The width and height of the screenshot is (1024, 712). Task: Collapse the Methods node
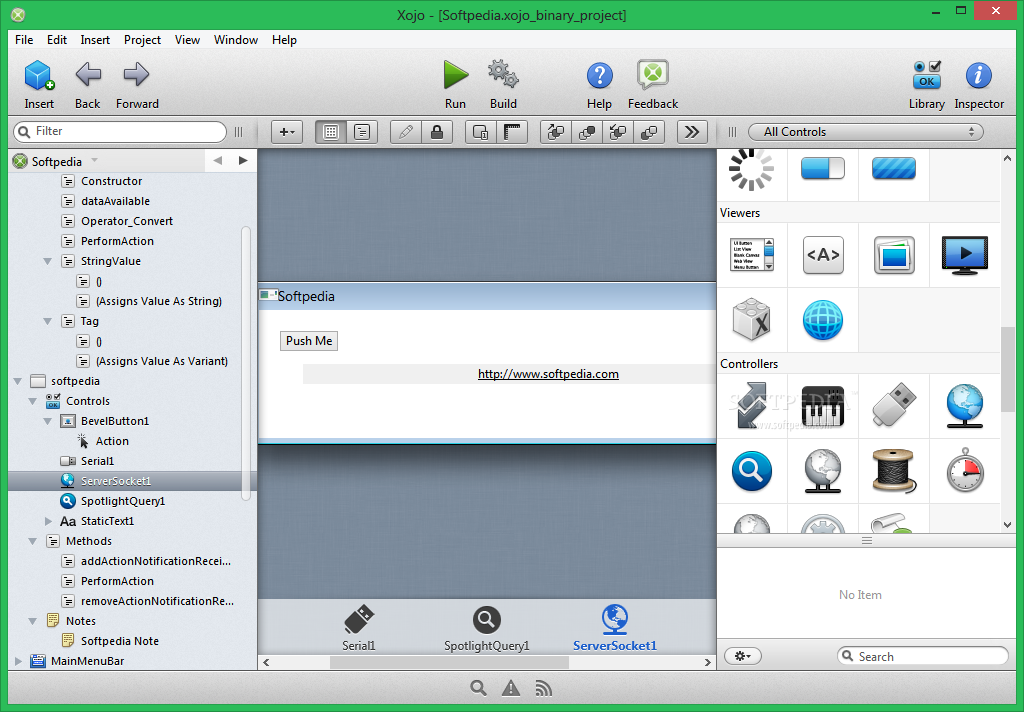(33, 542)
